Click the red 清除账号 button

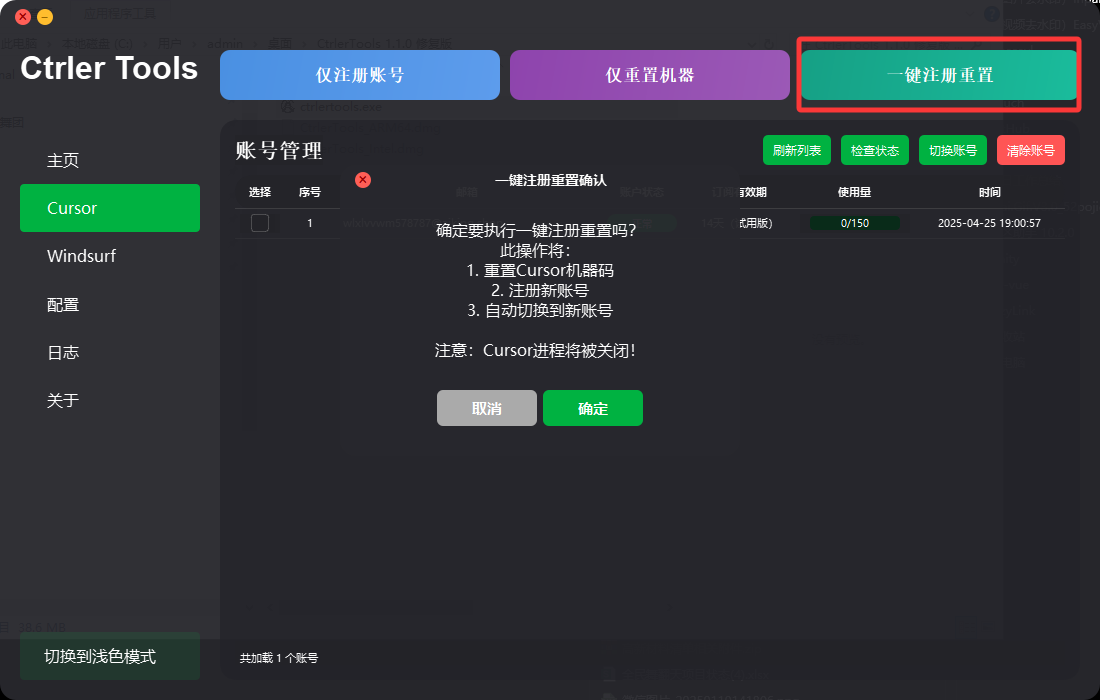click(x=1031, y=150)
